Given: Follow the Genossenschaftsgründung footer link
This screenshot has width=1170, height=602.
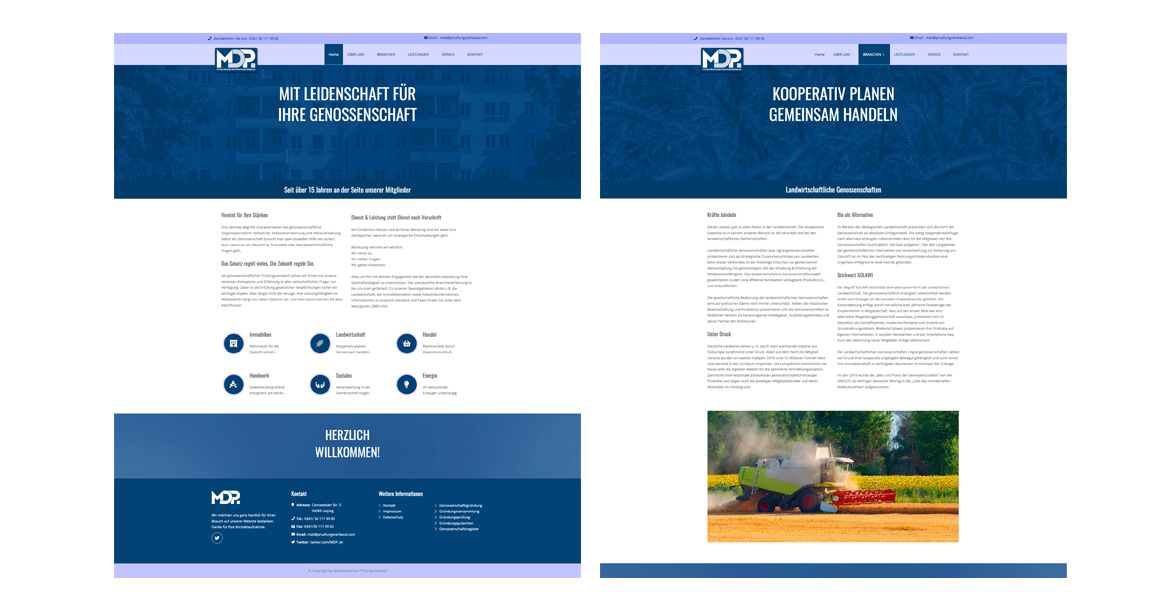Looking at the screenshot, I should (460, 505).
